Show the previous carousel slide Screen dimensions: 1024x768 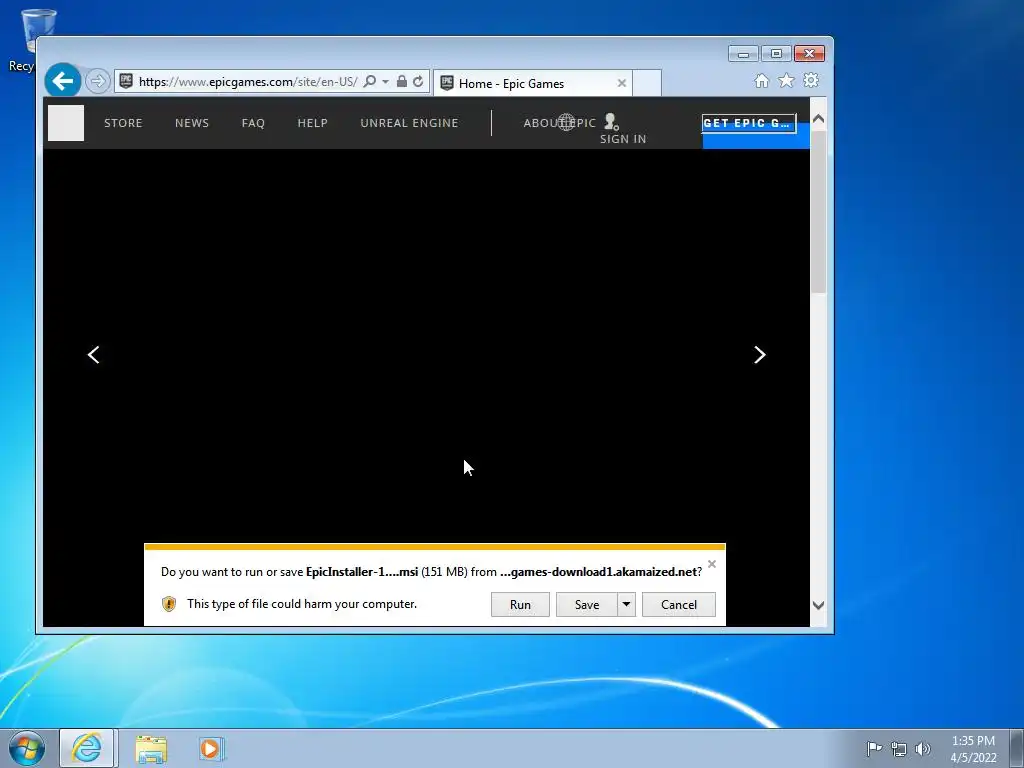tap(94, 355)
